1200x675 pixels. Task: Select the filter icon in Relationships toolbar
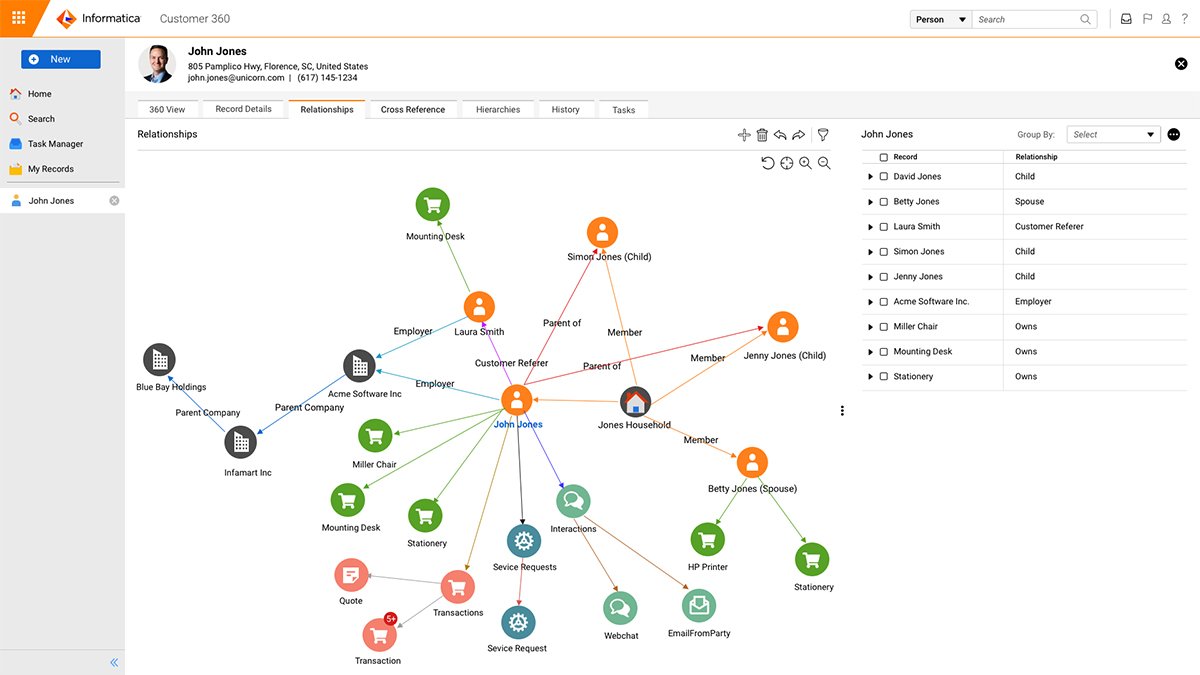pyautogui.click(x=822, y=134)
